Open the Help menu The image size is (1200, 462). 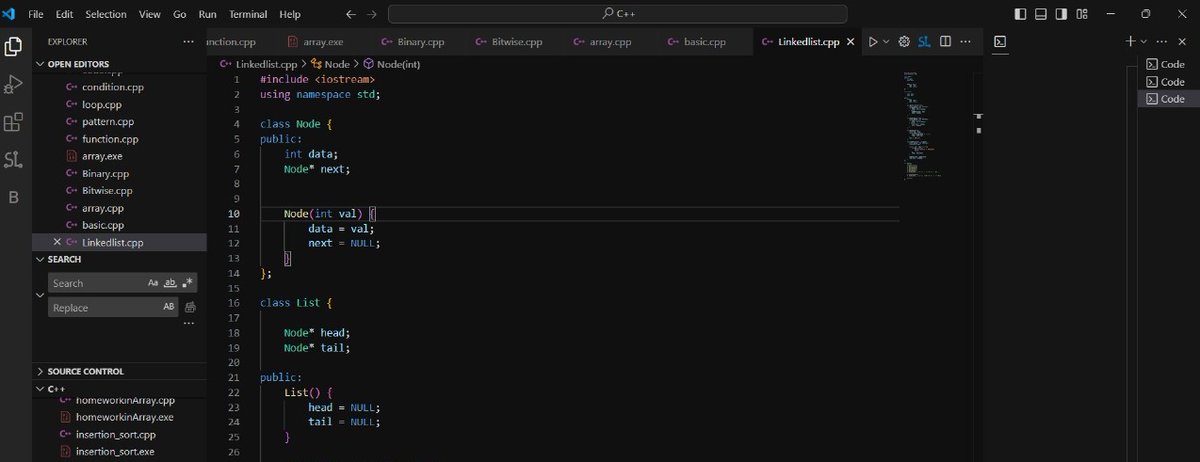click(290, 15)
